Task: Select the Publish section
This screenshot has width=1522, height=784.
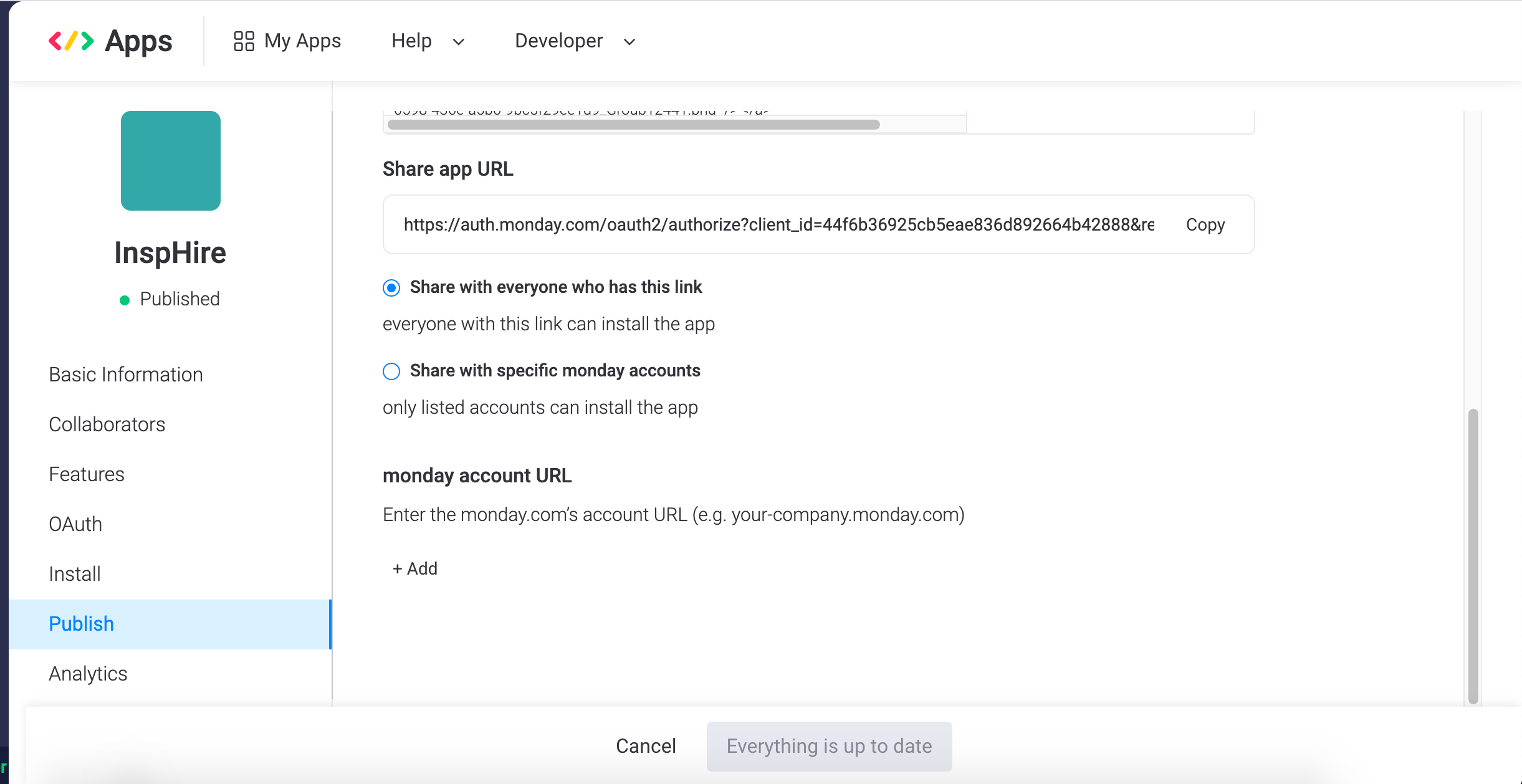Action: coord(170,624)
